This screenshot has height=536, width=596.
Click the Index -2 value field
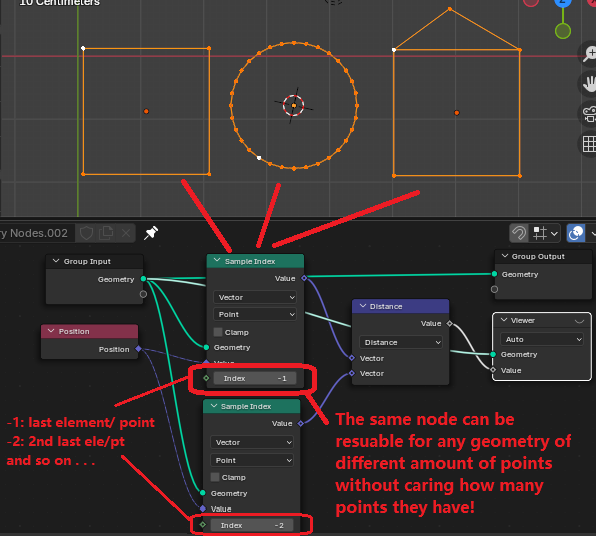coord(252,525)
